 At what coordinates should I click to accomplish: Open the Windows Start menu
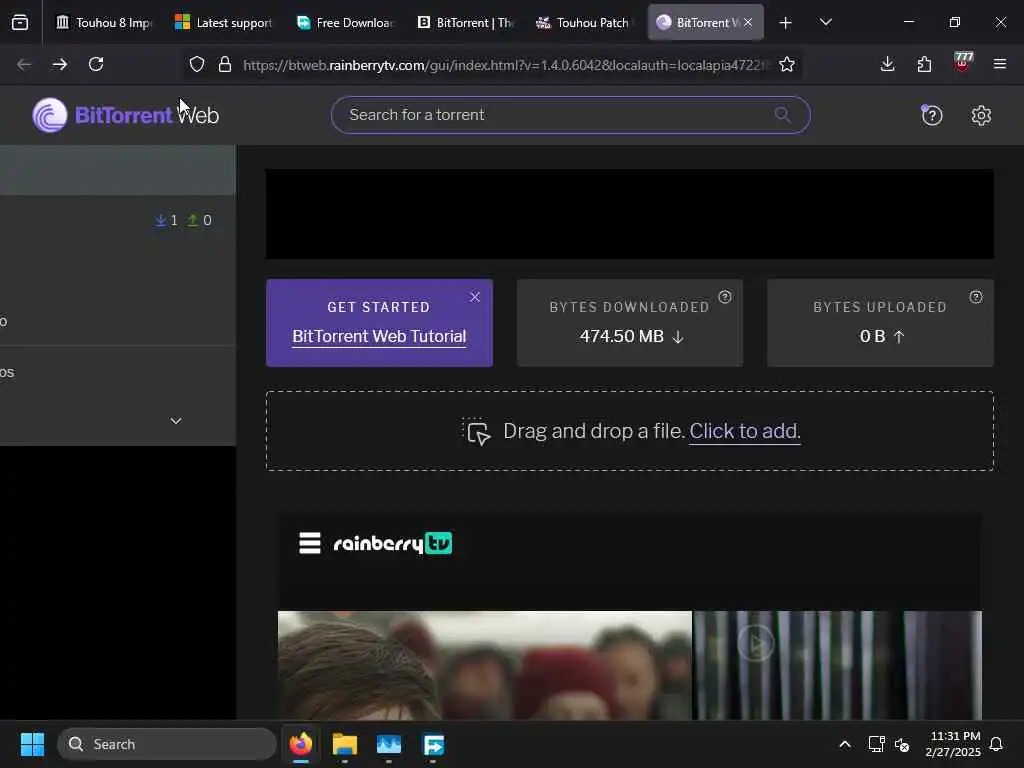click(x=32, y=744)
